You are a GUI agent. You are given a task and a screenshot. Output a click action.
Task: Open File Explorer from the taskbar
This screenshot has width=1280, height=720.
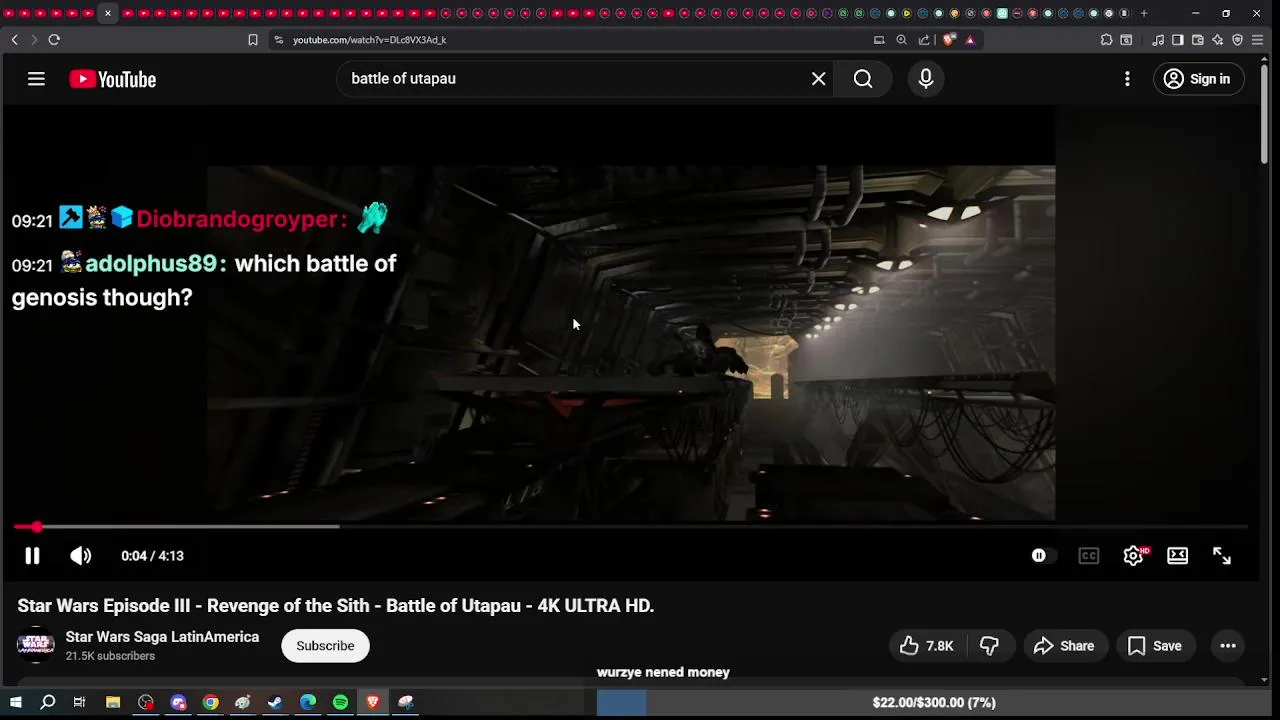coord(113,703)
